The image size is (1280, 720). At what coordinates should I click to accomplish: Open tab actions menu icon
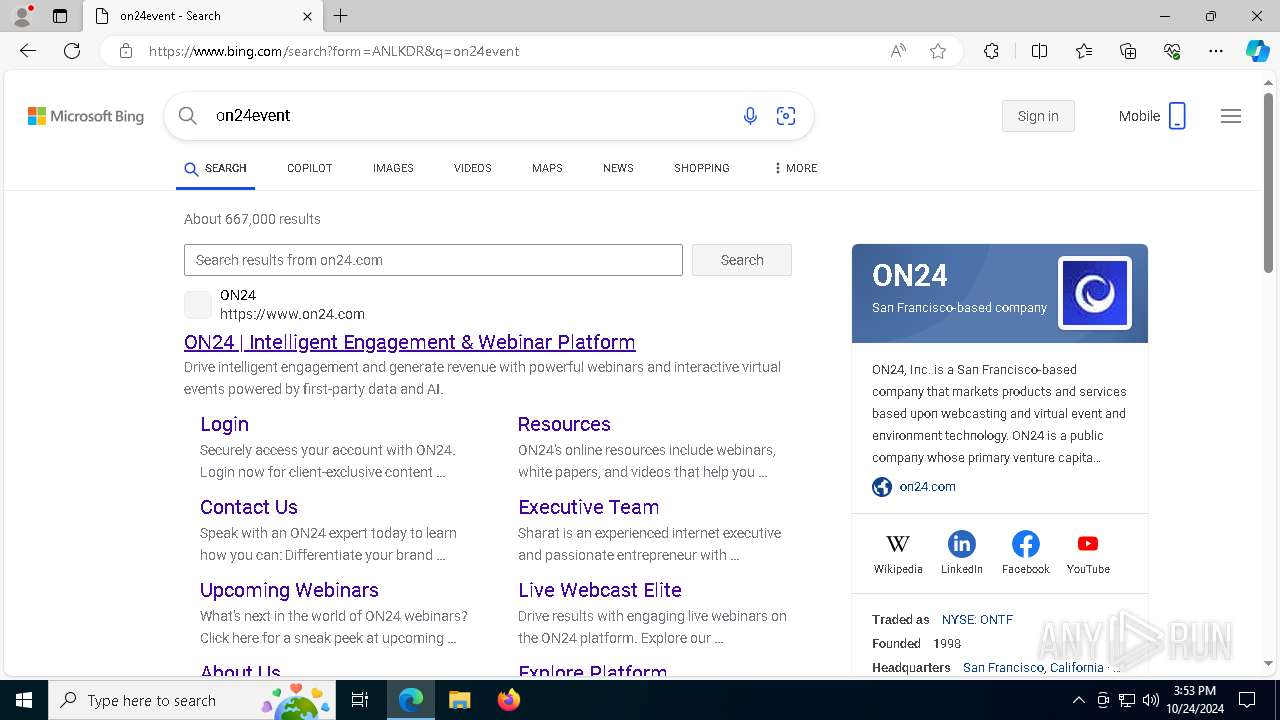coord(60,16)
